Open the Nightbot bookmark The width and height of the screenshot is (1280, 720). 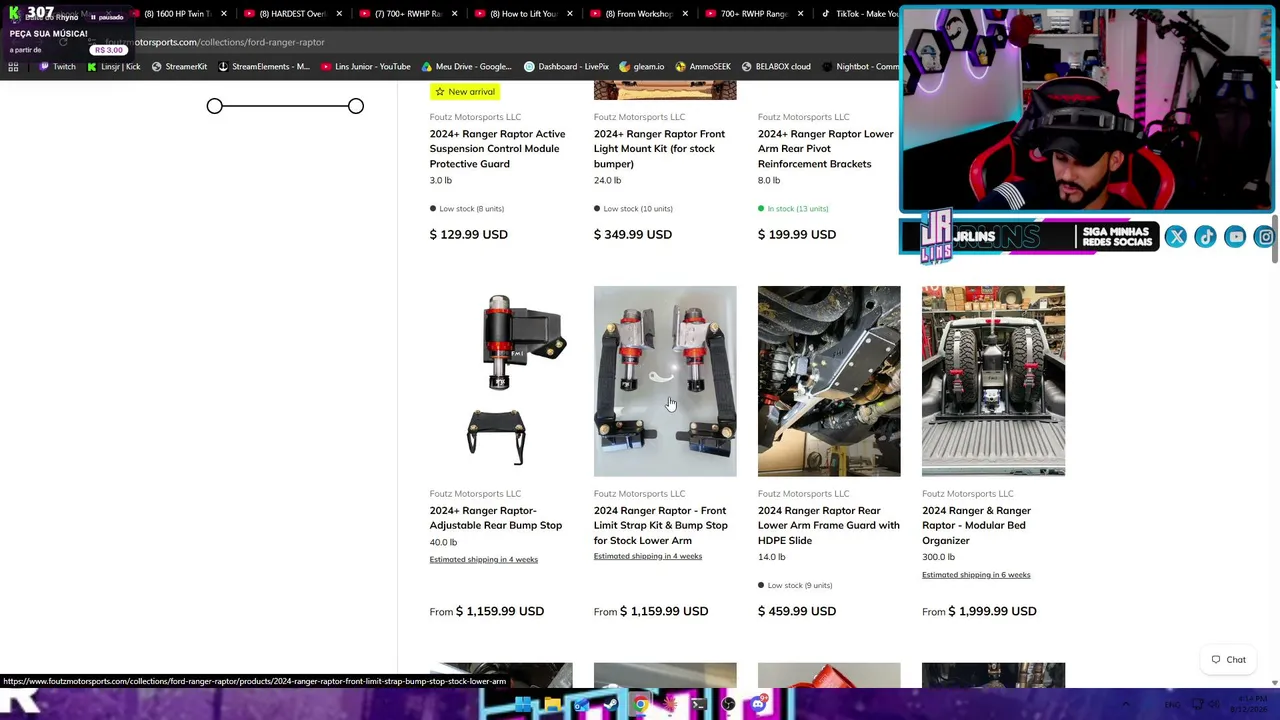tap(860, 67)
